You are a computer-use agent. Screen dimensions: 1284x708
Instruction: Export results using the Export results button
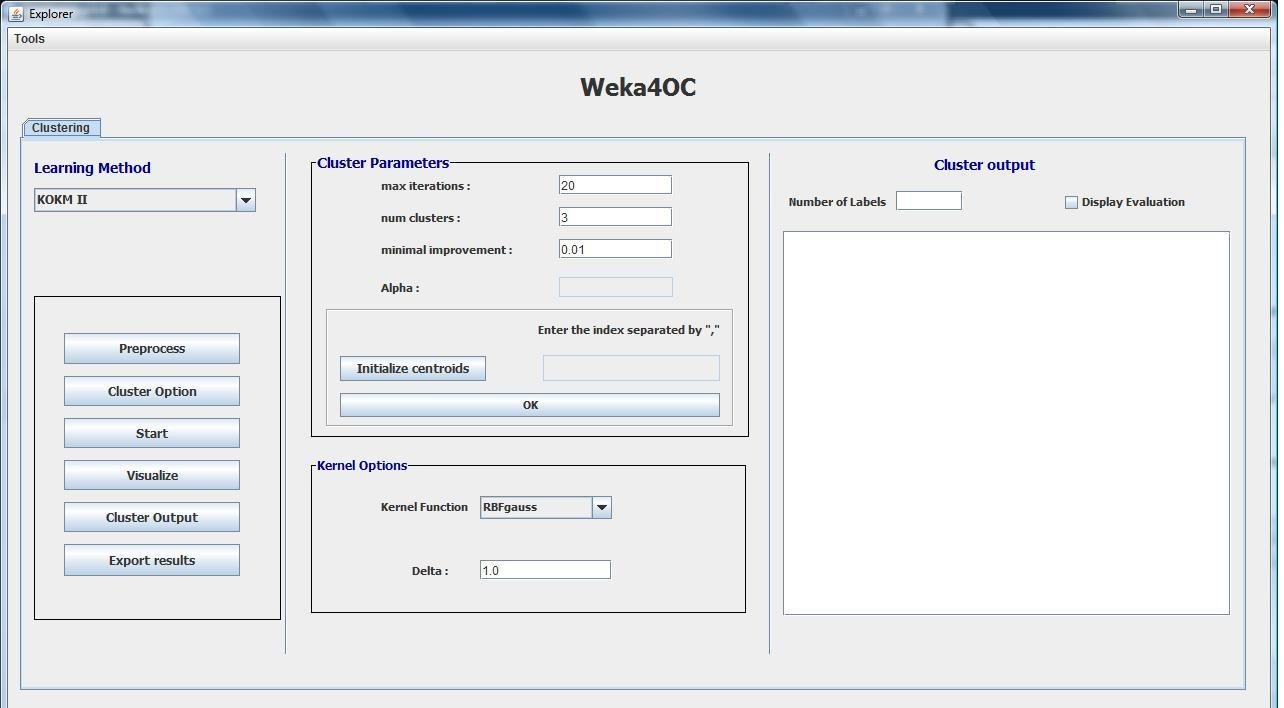pyautogui.click(x=151, y=559)
